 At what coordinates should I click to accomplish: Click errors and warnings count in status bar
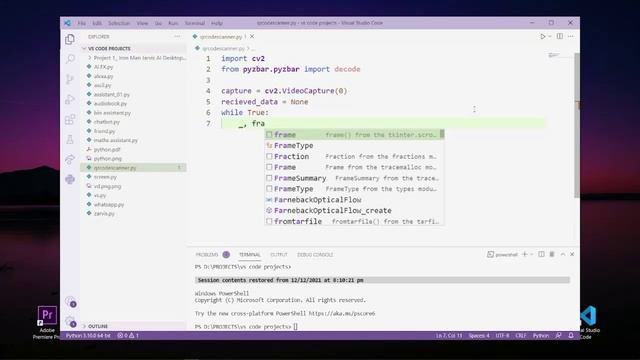point(128,336)
